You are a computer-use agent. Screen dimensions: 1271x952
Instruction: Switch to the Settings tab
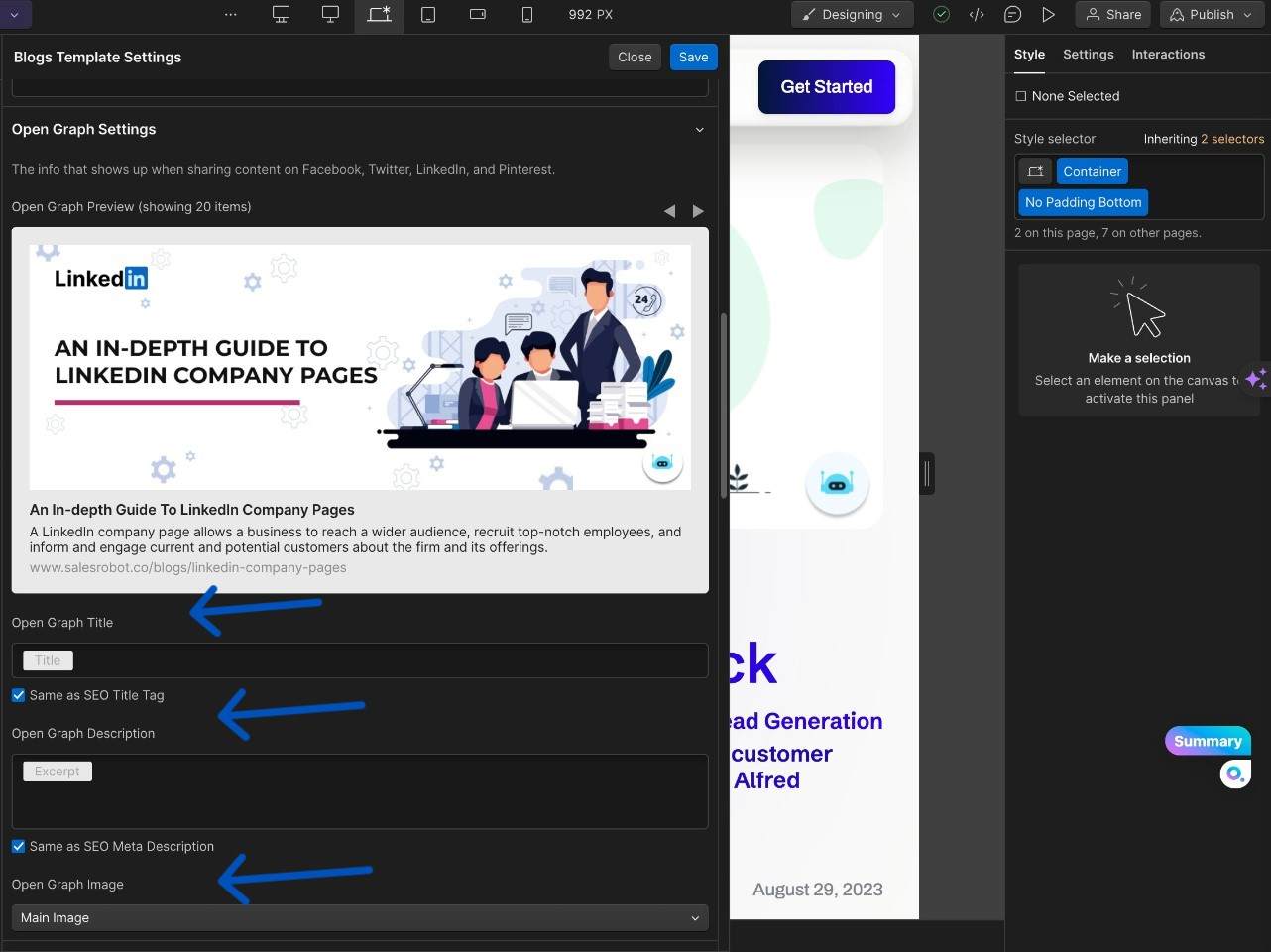click(x=1088, y=54)
